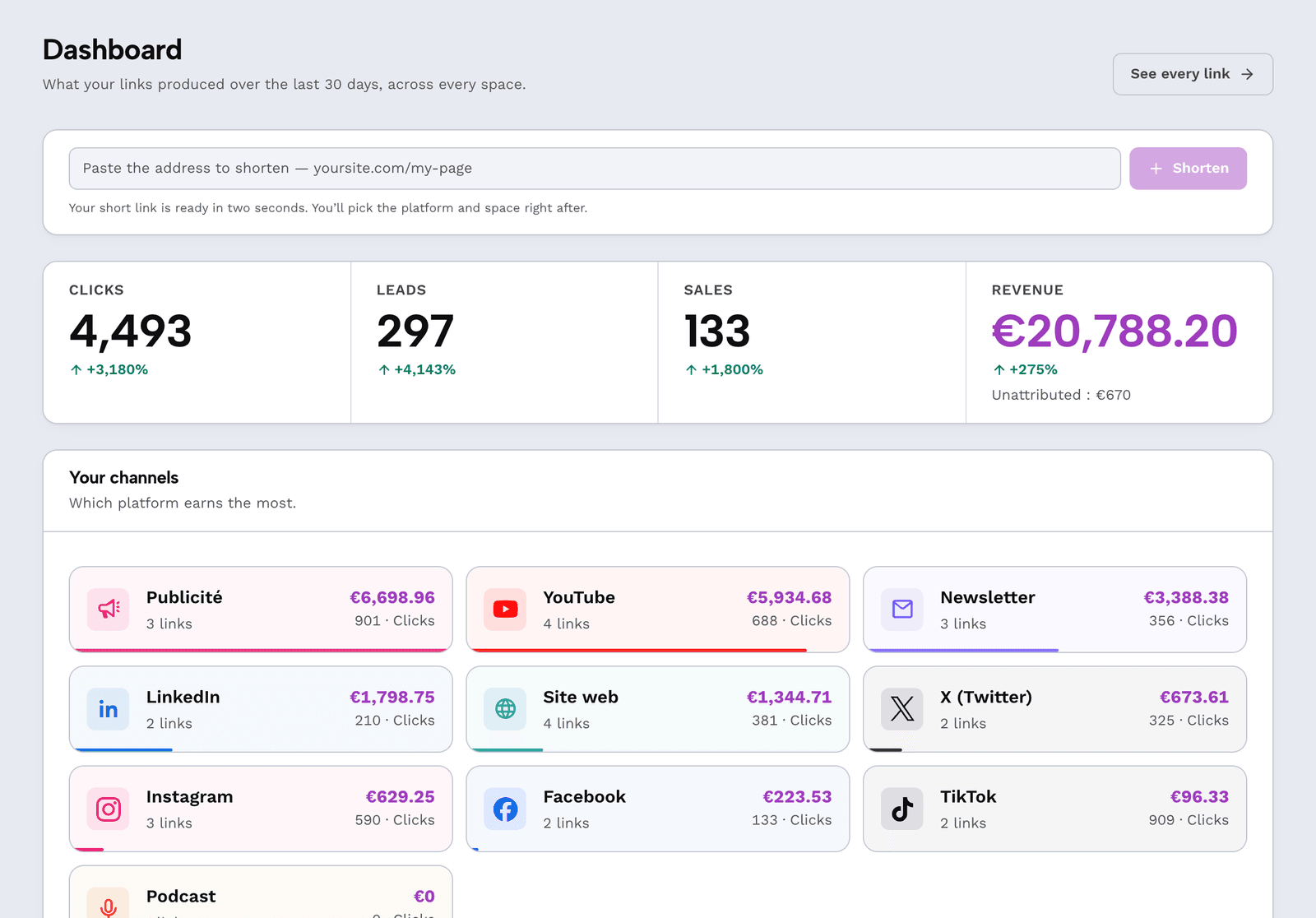Click the 909 · Clicks TikTok value
The height and width of the screenshot is (918, 1316).
click(x=1189, y=820)
